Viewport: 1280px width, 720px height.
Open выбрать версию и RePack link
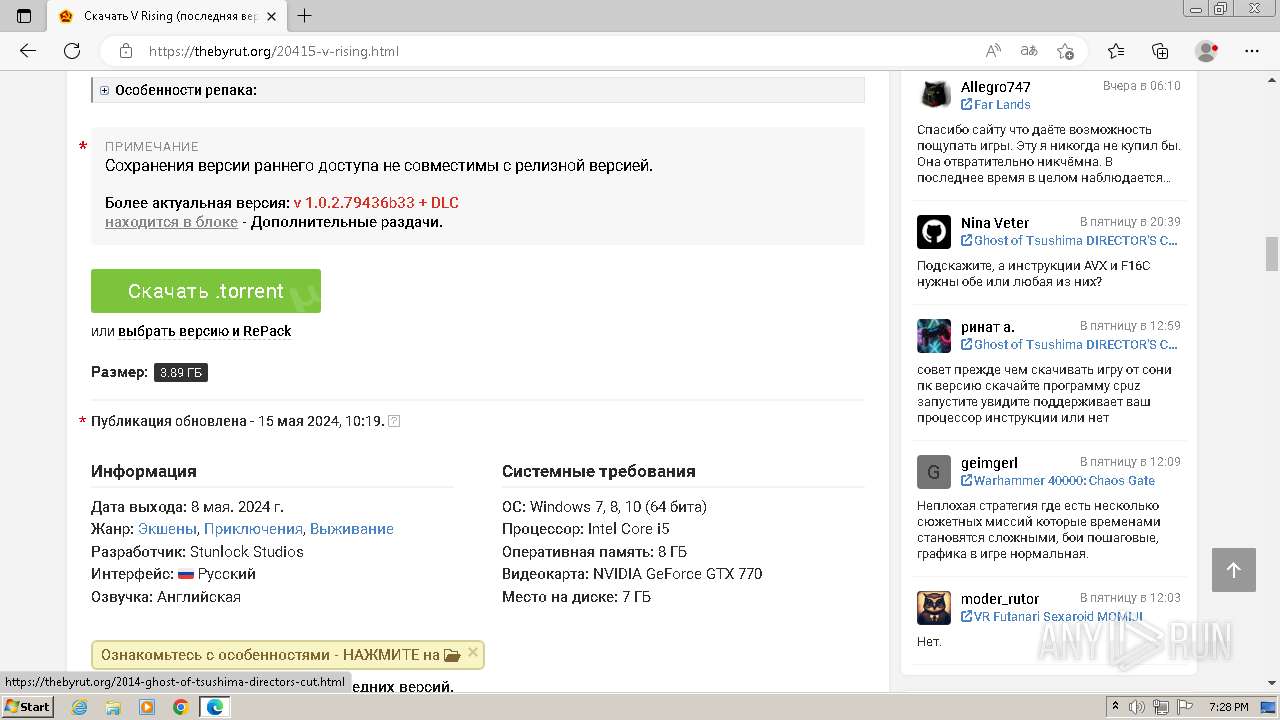(205, 331)
